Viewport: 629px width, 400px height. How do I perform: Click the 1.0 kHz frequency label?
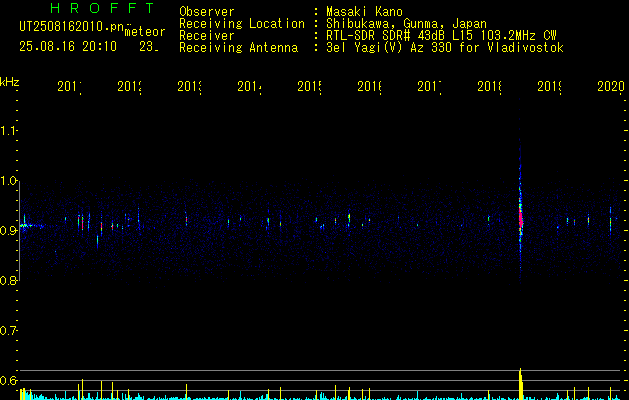[x=8, y=181]
